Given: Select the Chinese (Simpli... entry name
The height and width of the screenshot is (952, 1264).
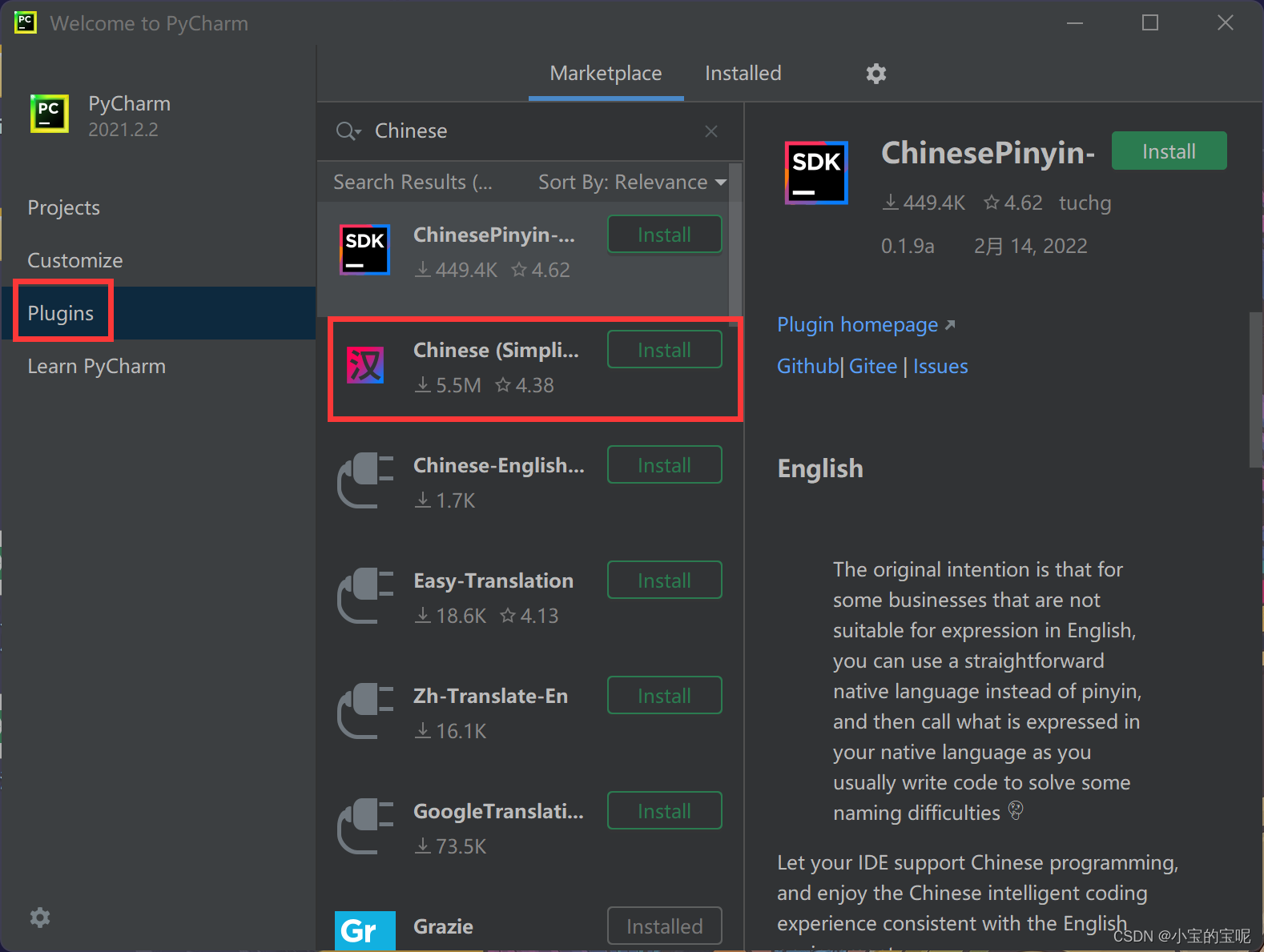Looking at the screenshot, I should point(495,350).
